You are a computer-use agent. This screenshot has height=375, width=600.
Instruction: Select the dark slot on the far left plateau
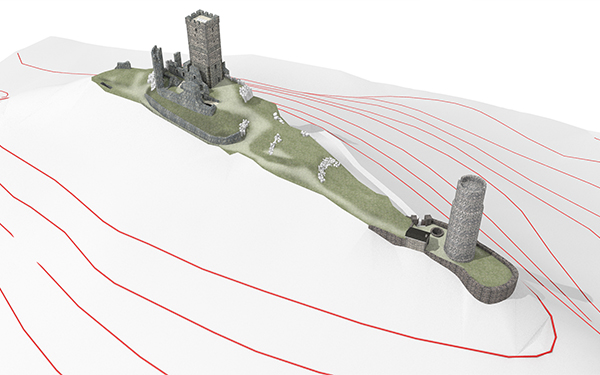click(x=105, y=83)
